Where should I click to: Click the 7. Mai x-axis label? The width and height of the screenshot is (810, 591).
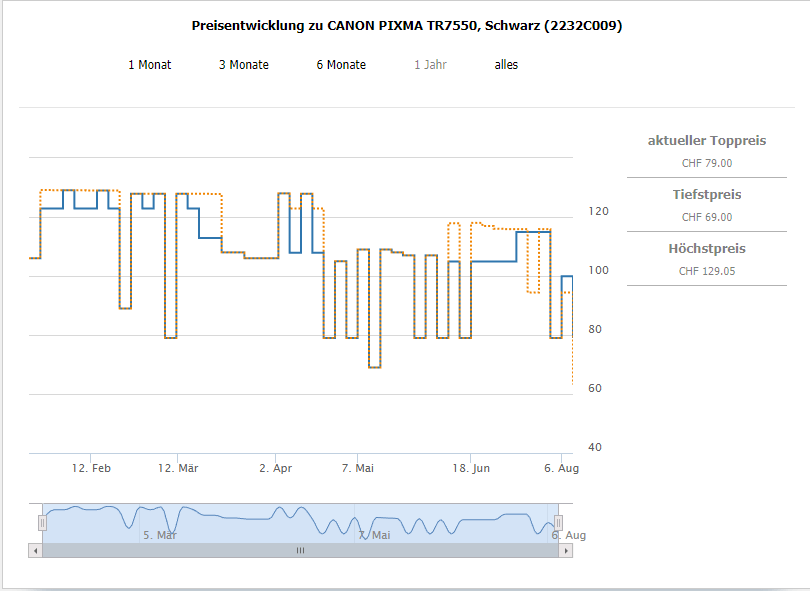click(x=357, y=468)
